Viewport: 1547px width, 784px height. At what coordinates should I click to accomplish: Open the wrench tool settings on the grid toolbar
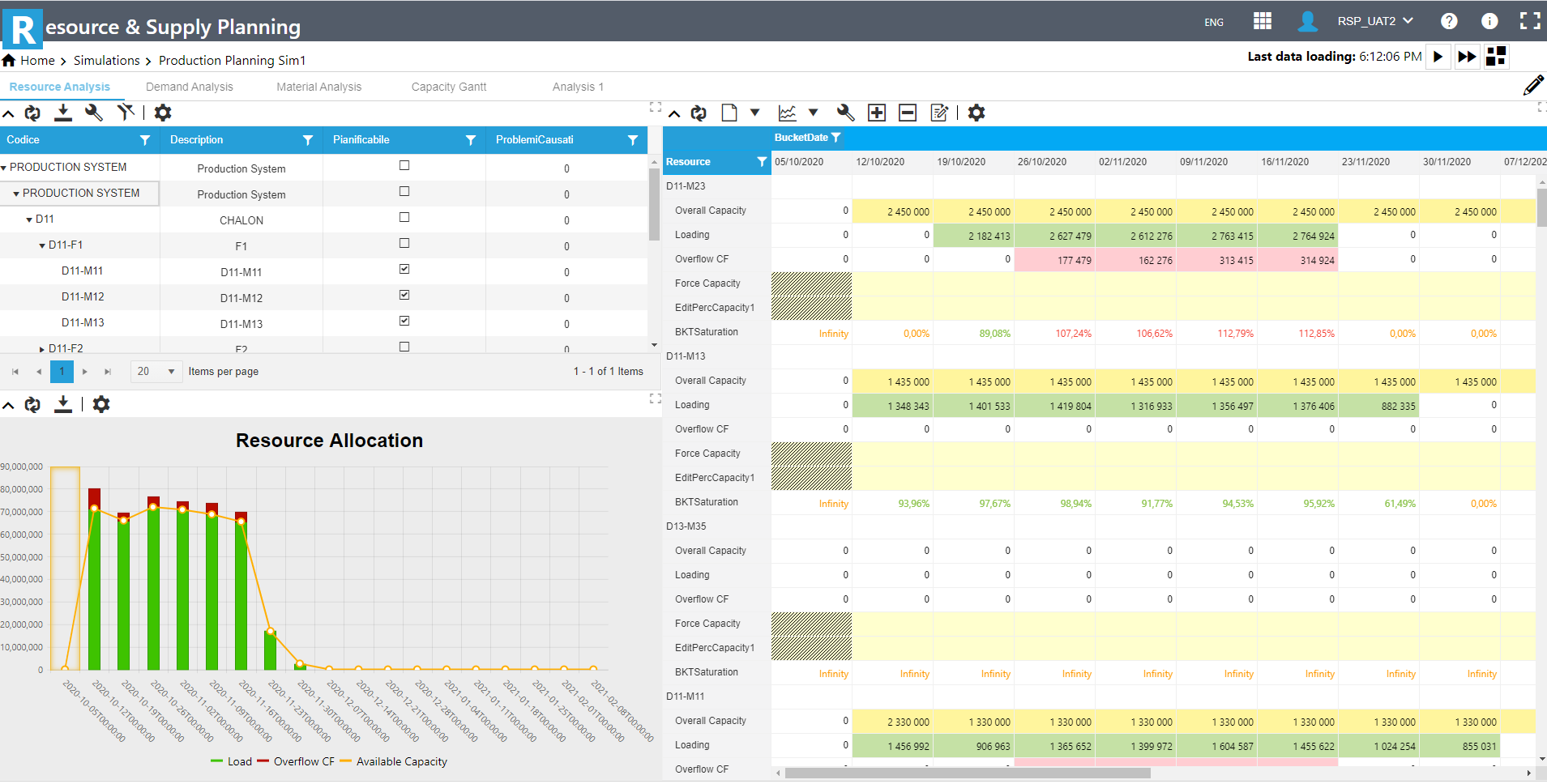coord(93,113)
